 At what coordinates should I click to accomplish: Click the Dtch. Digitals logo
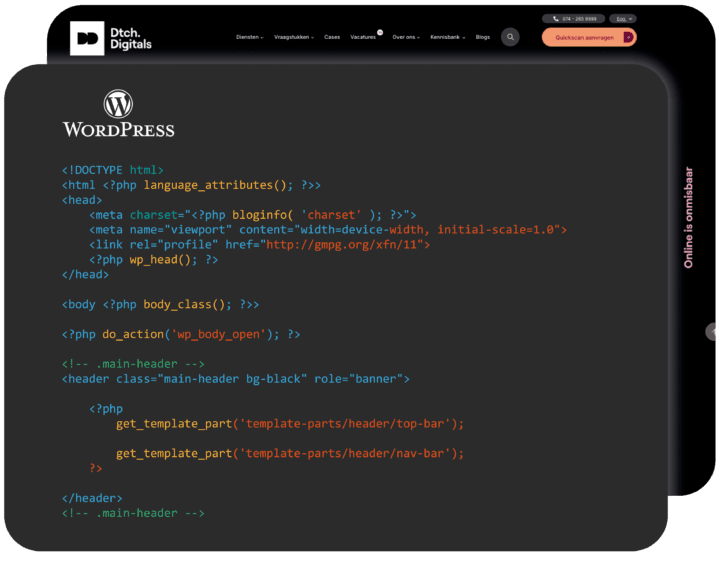111,39
